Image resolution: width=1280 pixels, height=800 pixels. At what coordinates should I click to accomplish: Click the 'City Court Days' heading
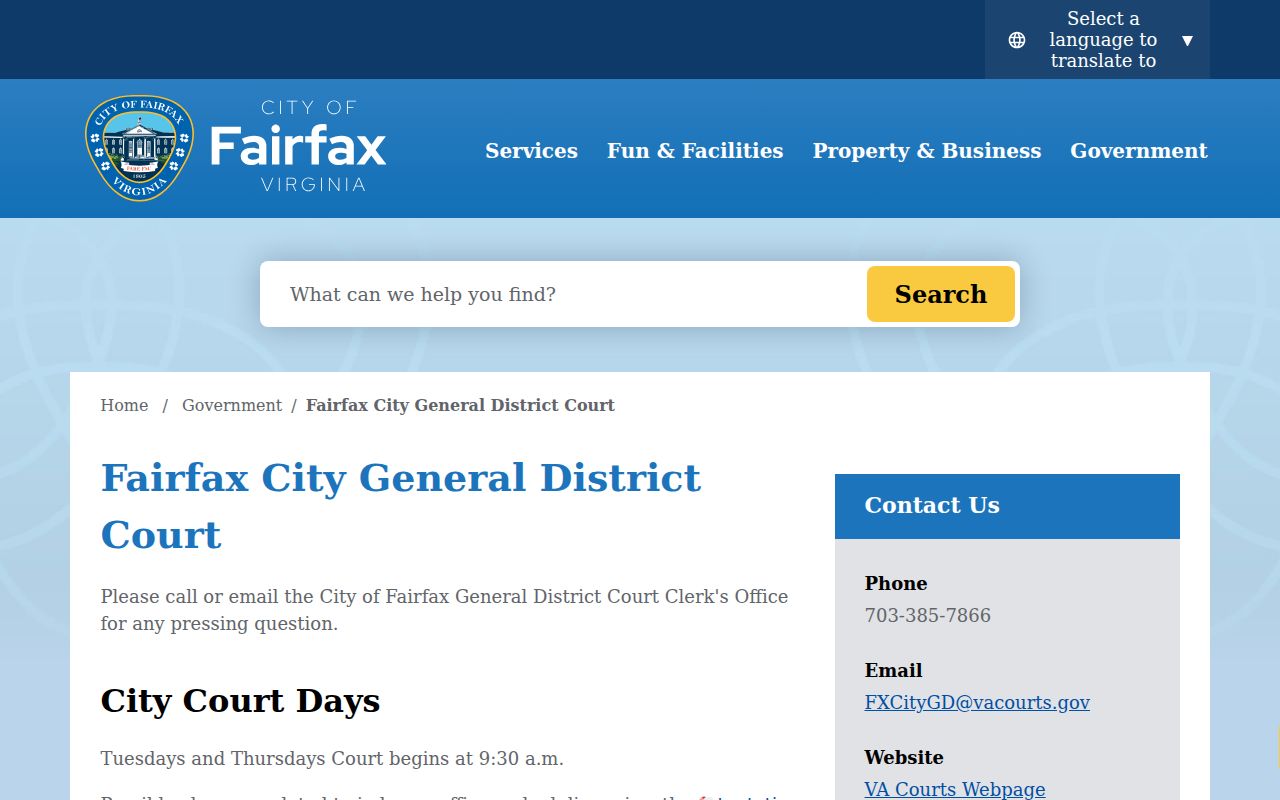point(240,701)
